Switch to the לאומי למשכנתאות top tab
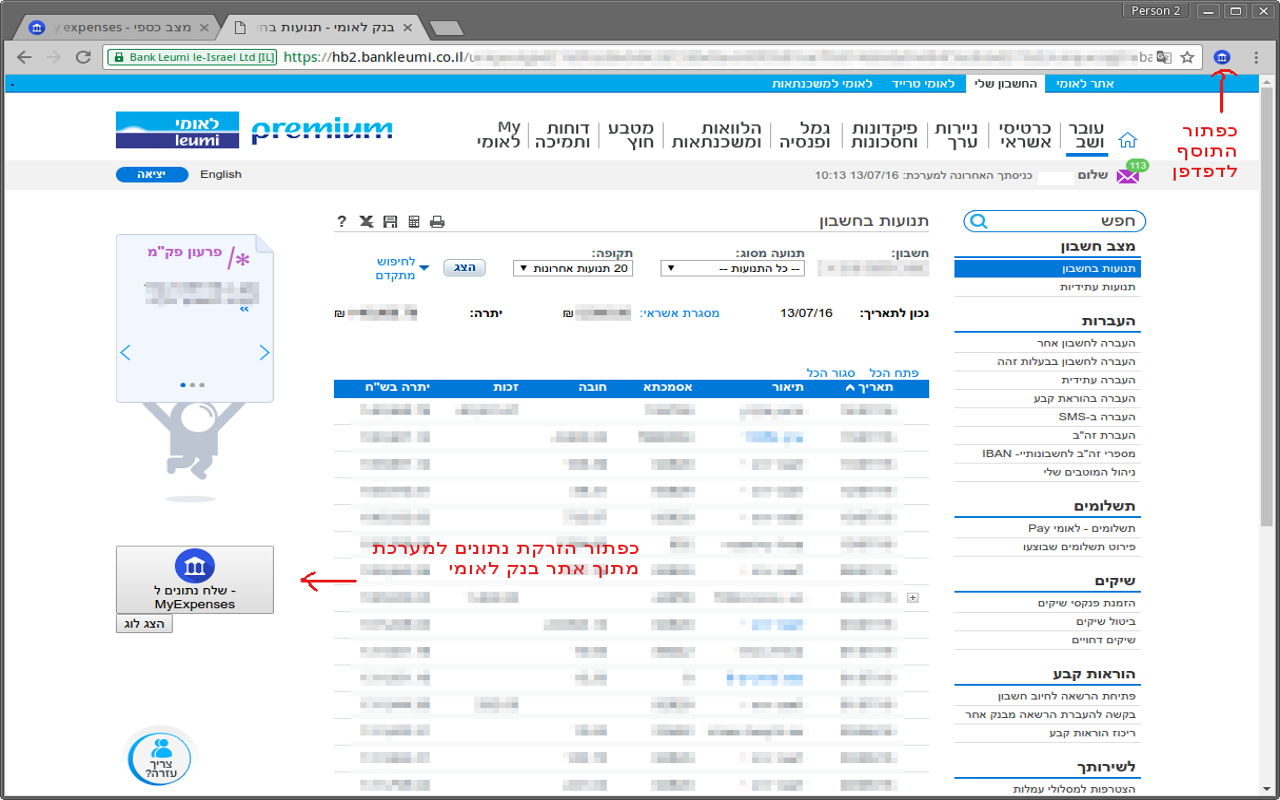The height and width of the screenshot is (800, 1280). click(x=822, y=84)
